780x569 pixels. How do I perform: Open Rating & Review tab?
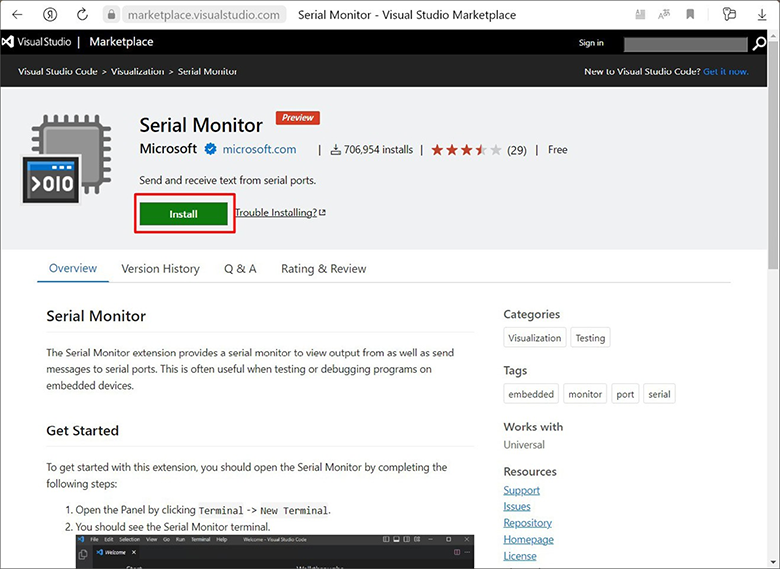323,269
